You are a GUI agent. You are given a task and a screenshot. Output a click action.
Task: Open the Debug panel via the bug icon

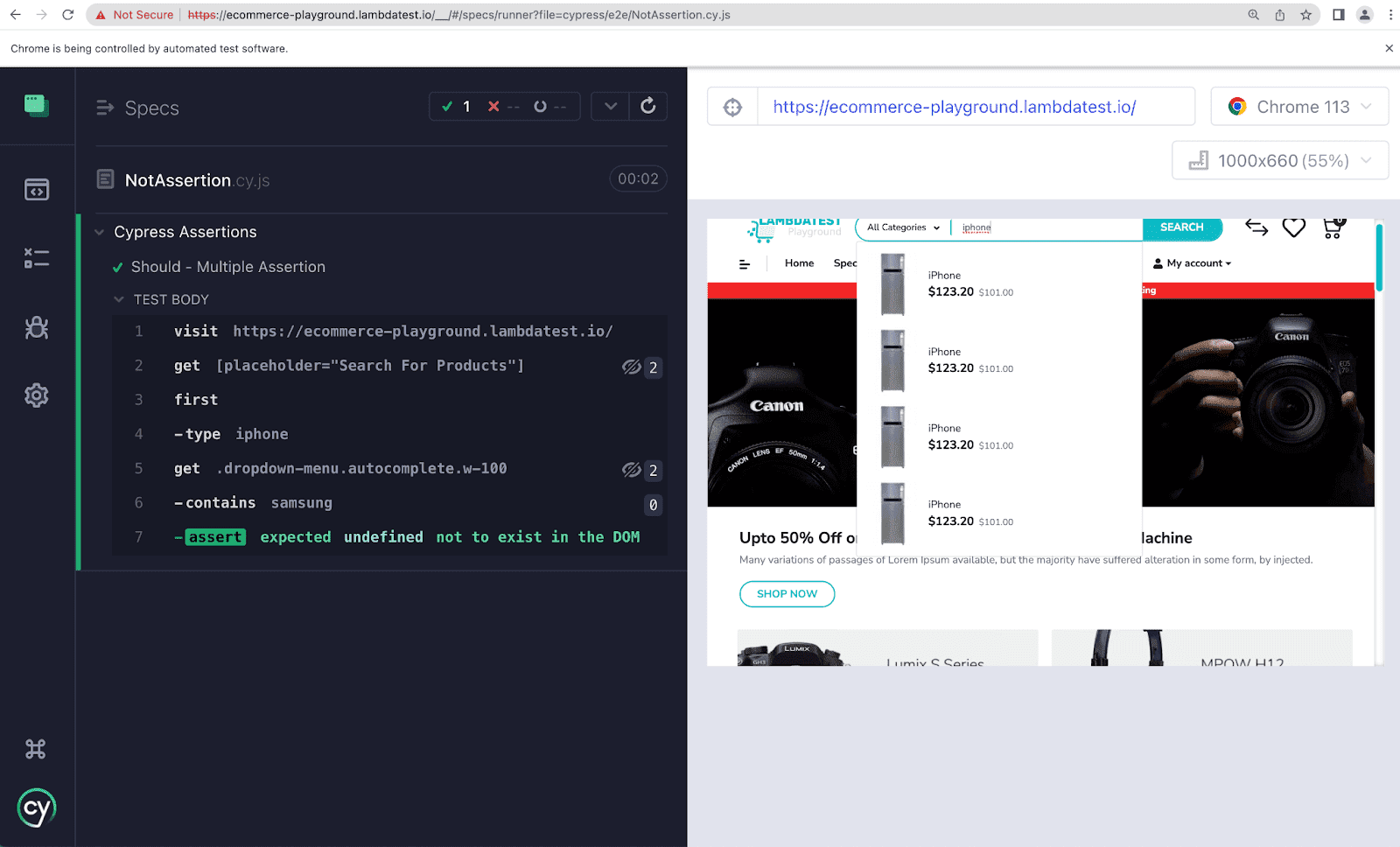(x=37, y=327)
